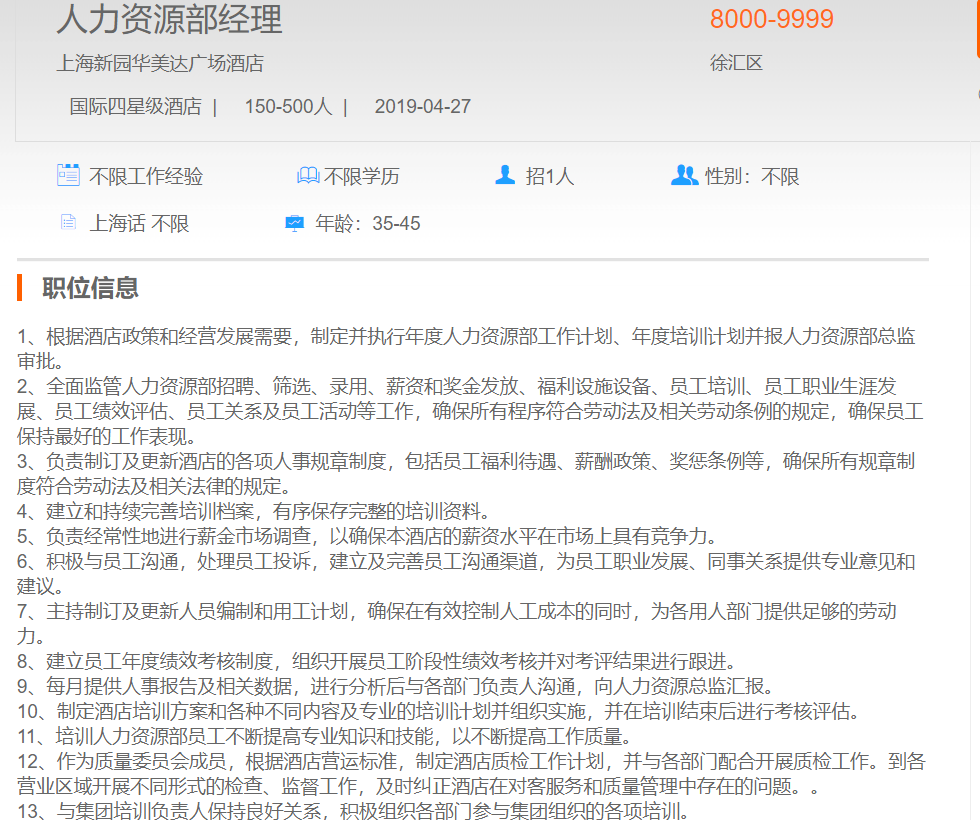Click the 性别：不限 gender requirement text
980x820 pixels.
point(752,177)
